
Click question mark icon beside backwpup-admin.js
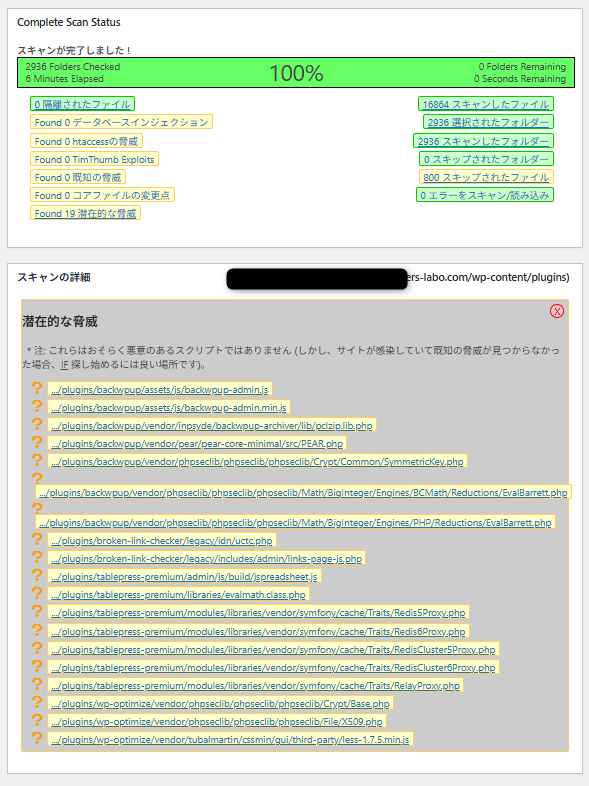pos(37,388)
